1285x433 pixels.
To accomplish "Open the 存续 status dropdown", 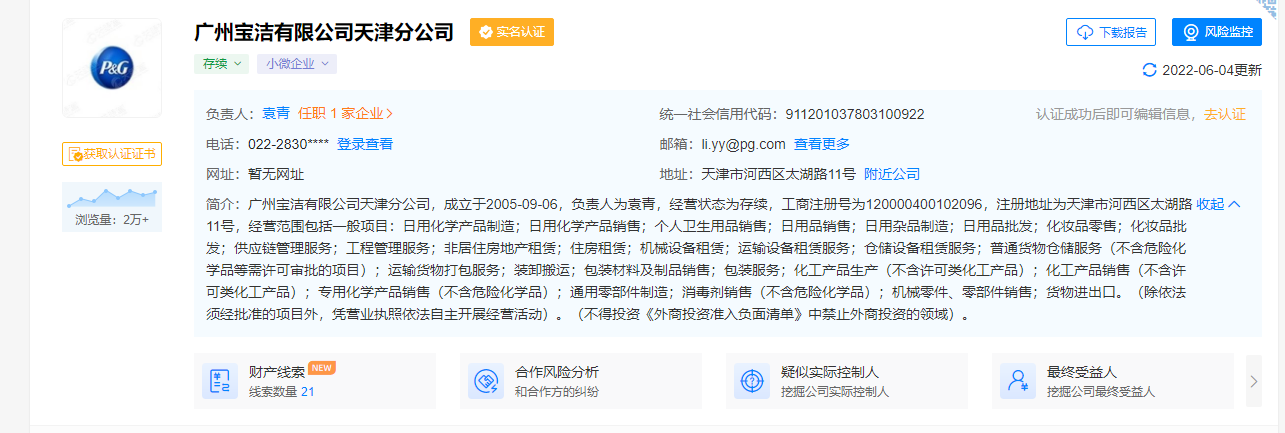I will (x=222, y=64).
